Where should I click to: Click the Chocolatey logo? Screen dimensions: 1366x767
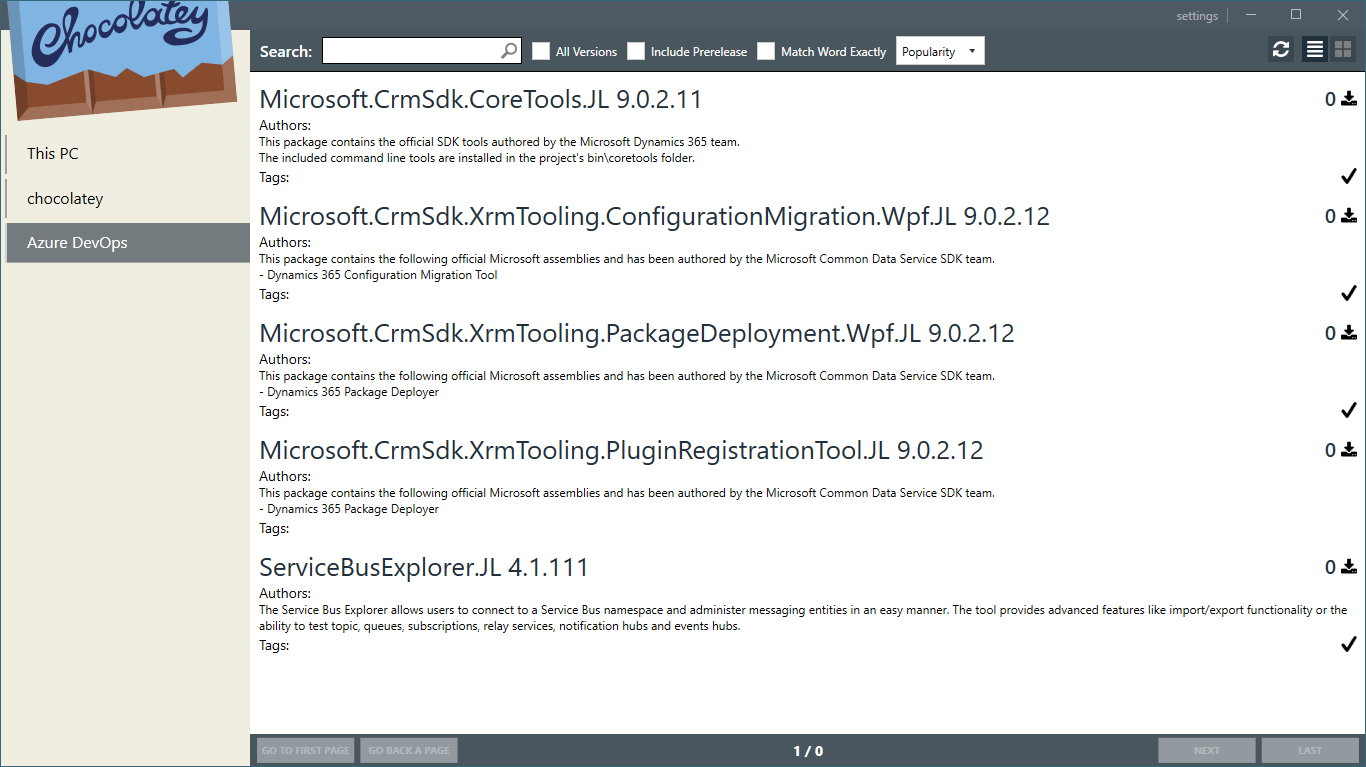pos(125,58)
